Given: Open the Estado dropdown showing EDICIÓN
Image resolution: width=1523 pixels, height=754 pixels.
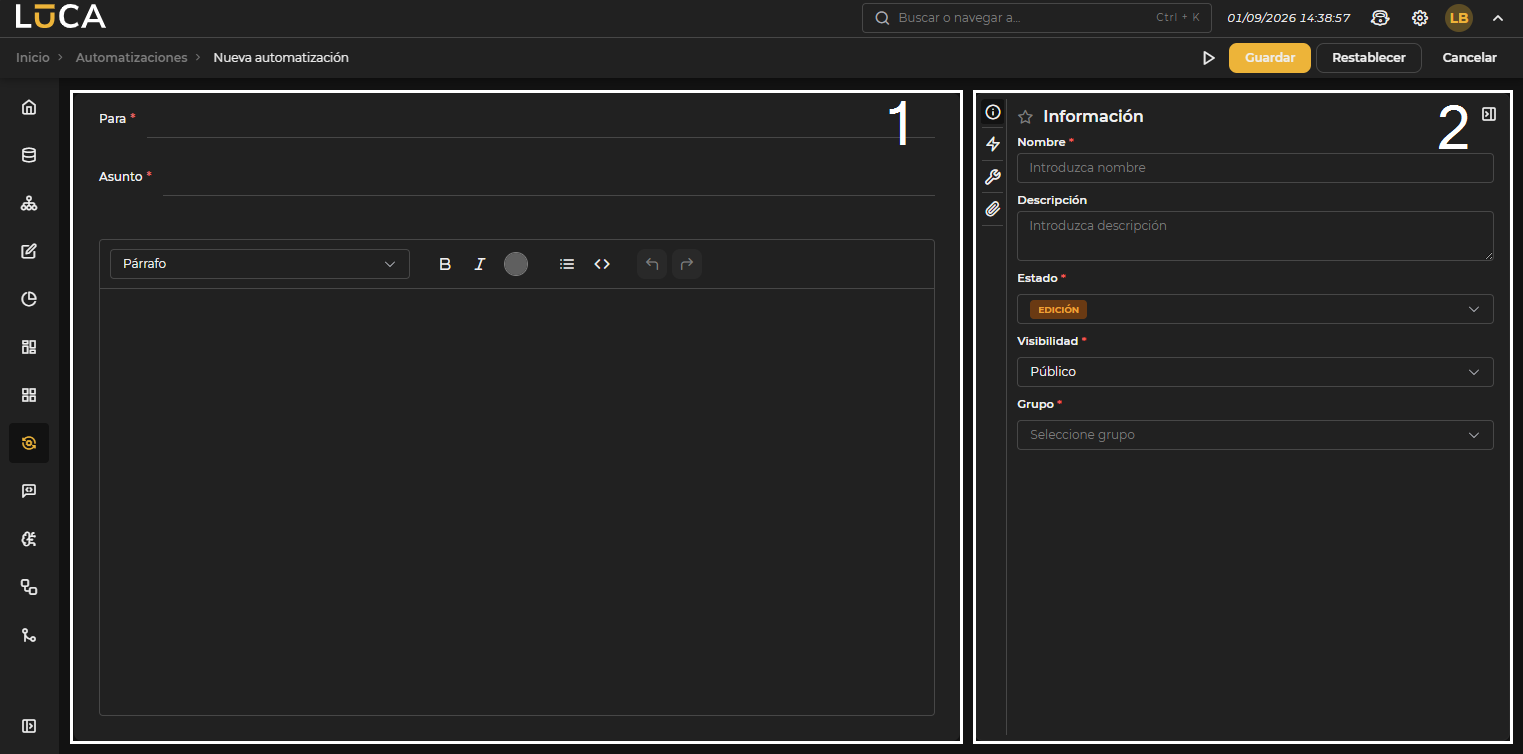Looking at the screenshot, I should 1255,309.
